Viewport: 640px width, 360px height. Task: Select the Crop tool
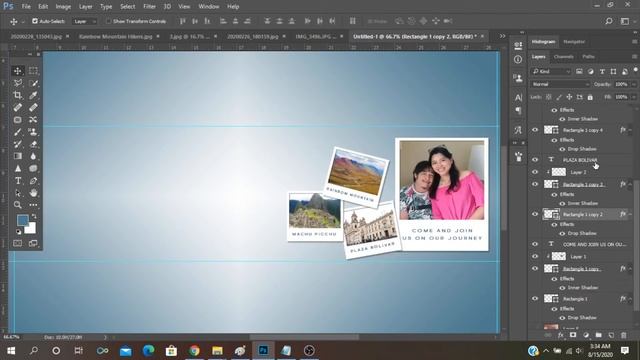point(18,96)
